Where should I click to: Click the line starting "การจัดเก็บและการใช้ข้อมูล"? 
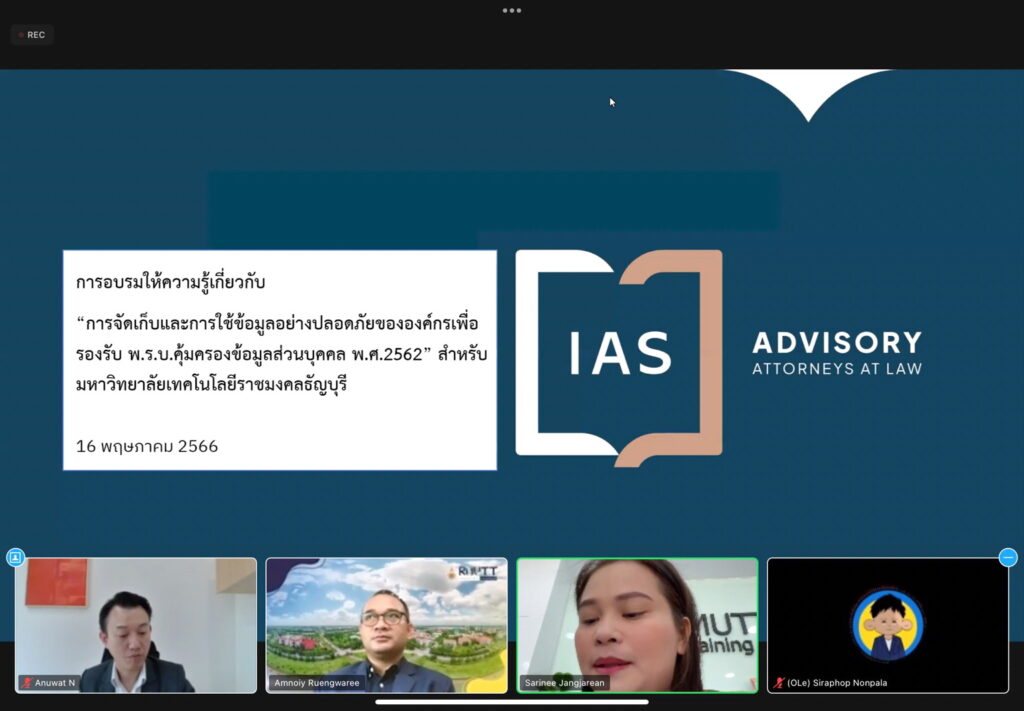click(278, 323)
